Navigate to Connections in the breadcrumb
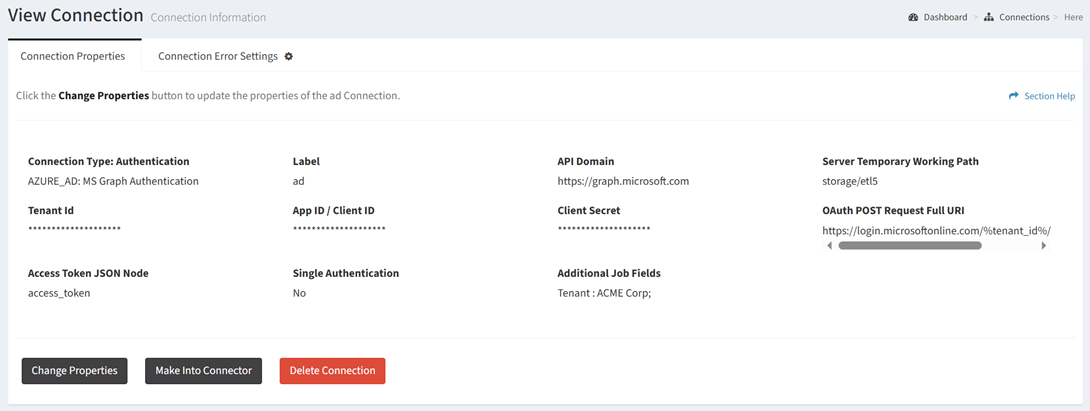This screenshot has height=411, width=1090. [x=1024, y=17]
